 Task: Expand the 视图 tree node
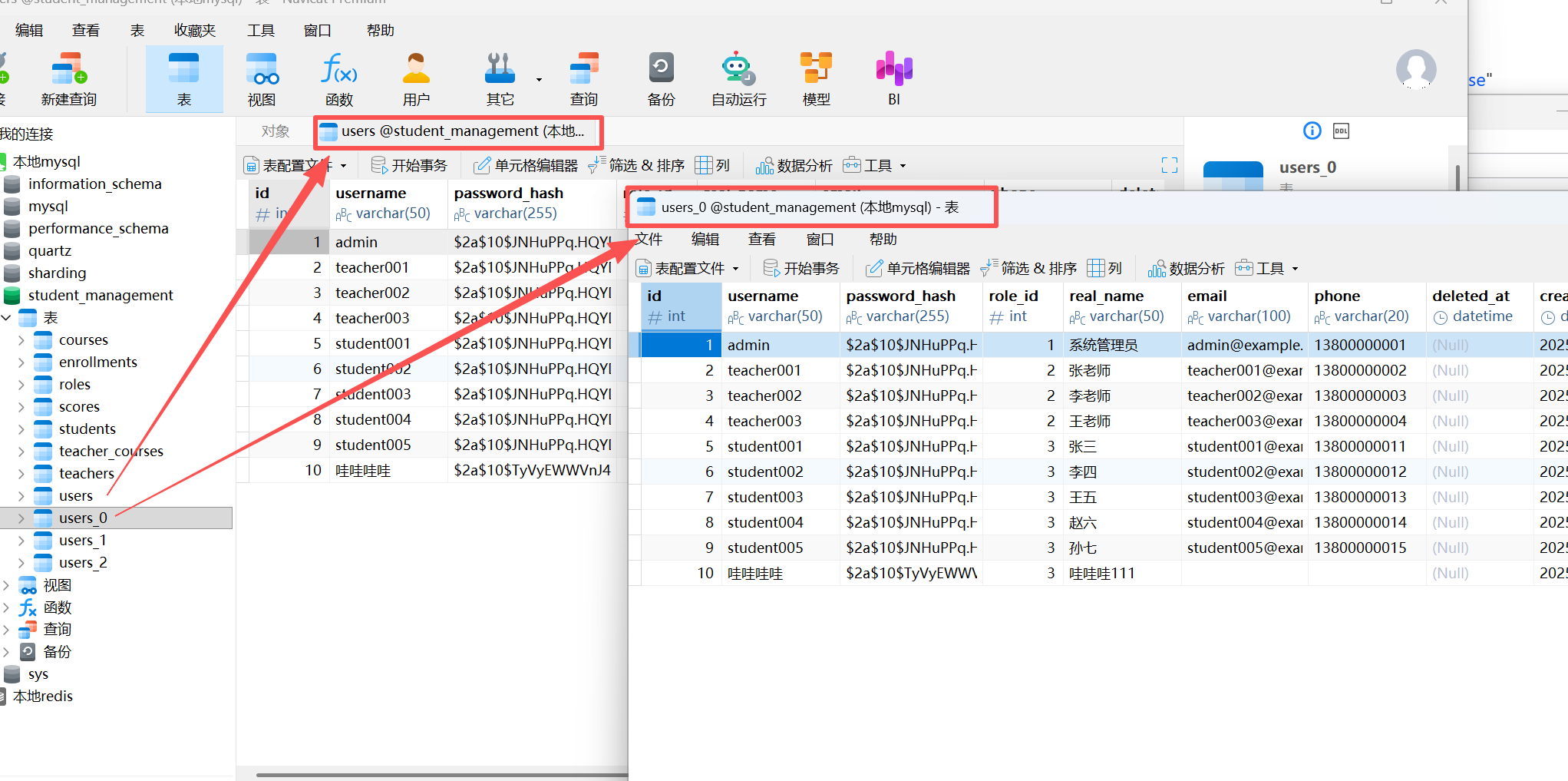click(x=7, y=584)
